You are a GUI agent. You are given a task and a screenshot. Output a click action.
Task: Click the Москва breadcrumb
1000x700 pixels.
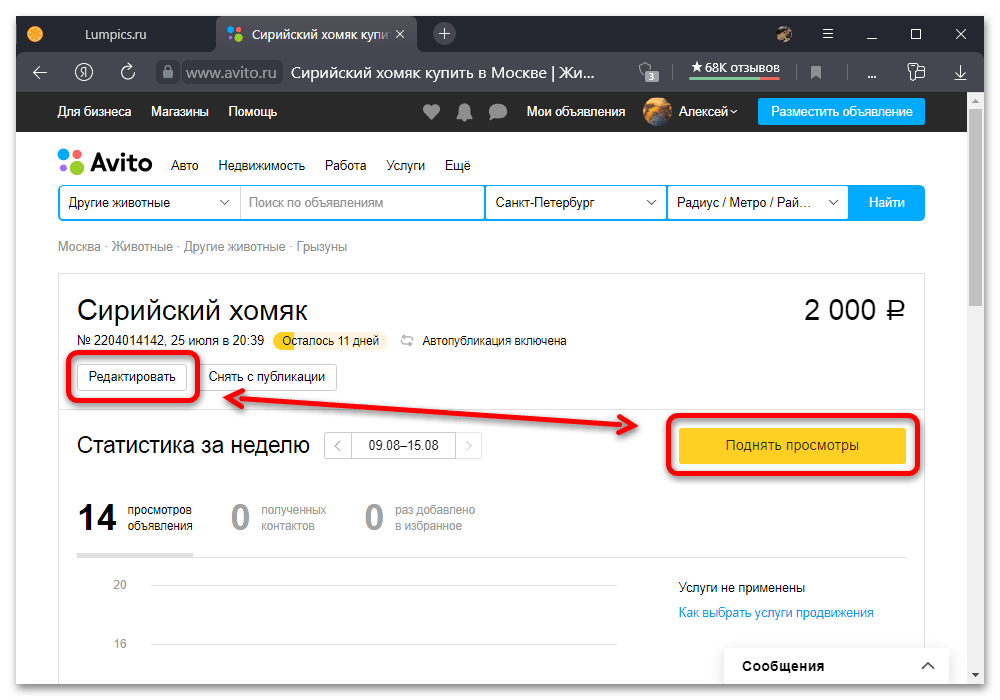point(79,247)
